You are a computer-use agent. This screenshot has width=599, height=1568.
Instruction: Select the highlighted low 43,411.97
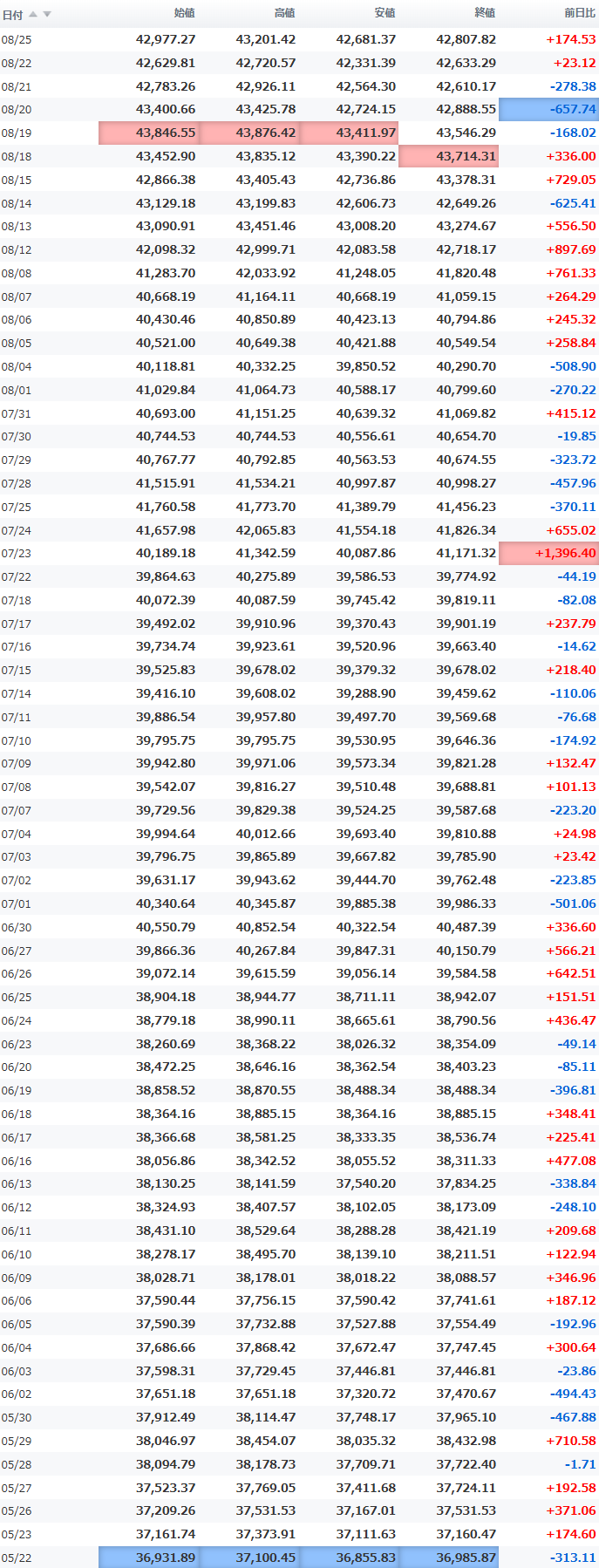350,133
